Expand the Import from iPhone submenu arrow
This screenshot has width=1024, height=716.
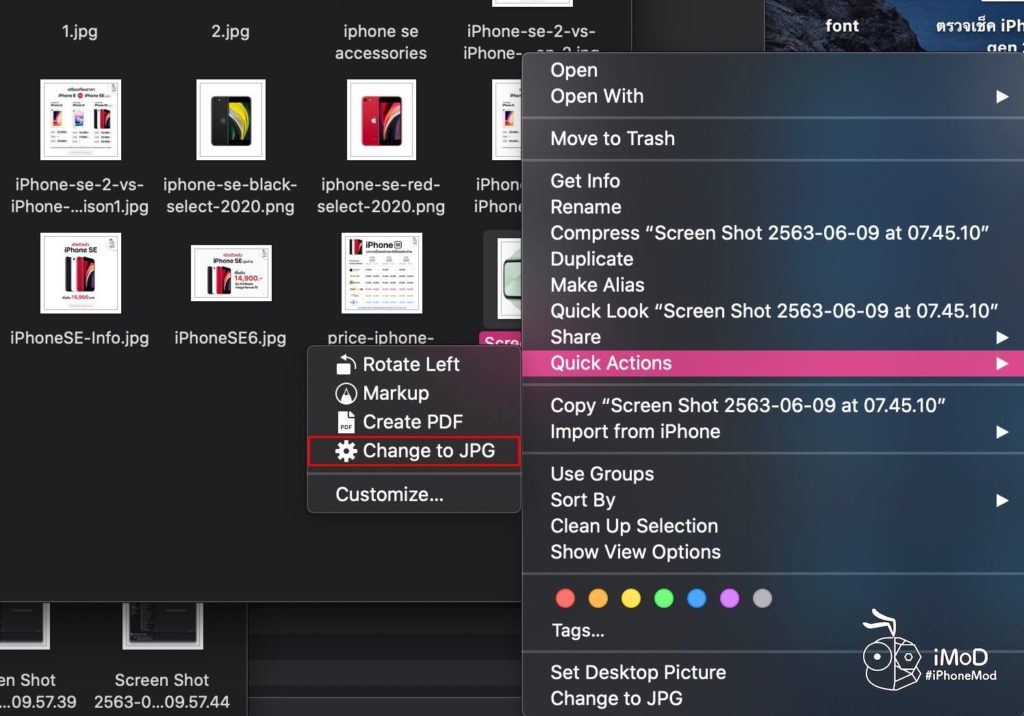1001,432
